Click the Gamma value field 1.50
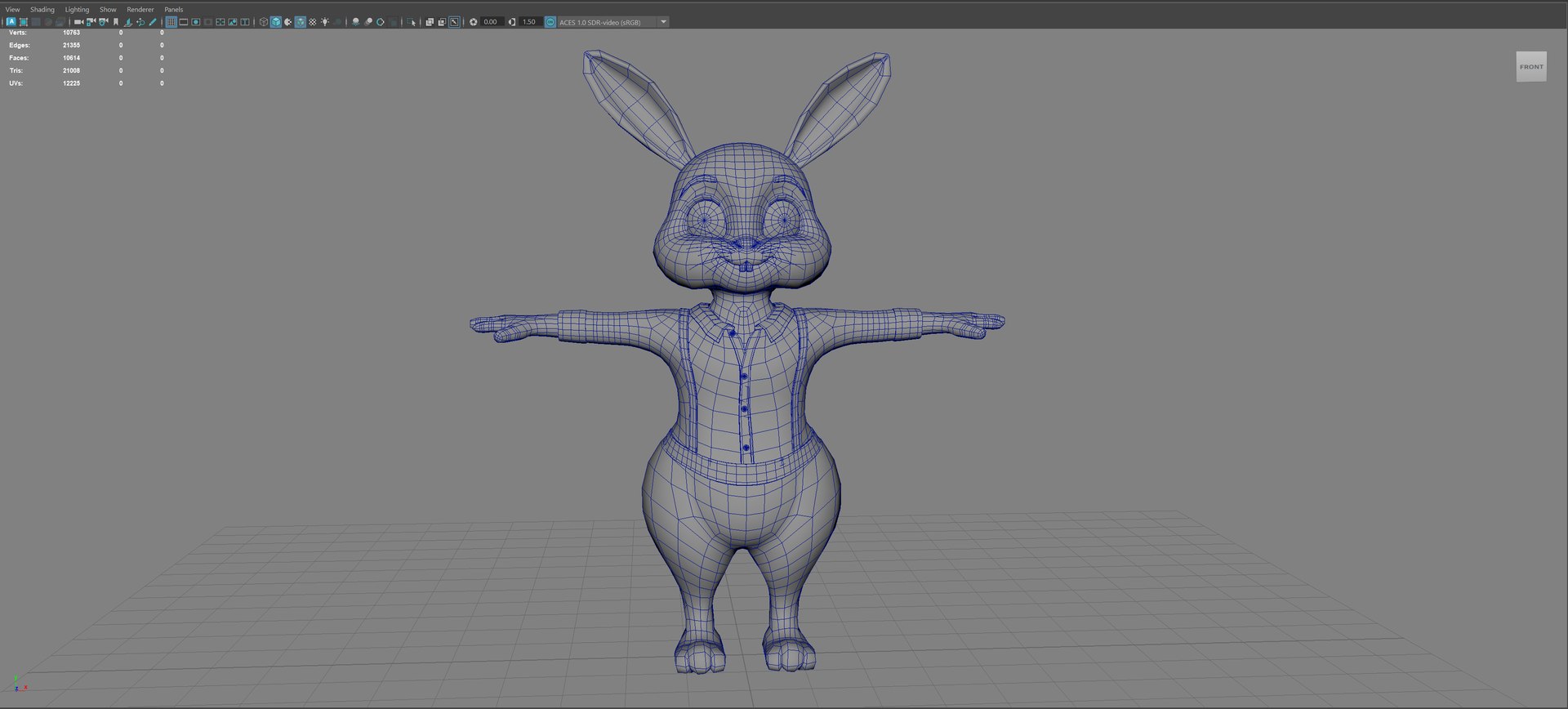Image resolution: width=1568 pixels, height=709 pixels. [x=530, y=22]
